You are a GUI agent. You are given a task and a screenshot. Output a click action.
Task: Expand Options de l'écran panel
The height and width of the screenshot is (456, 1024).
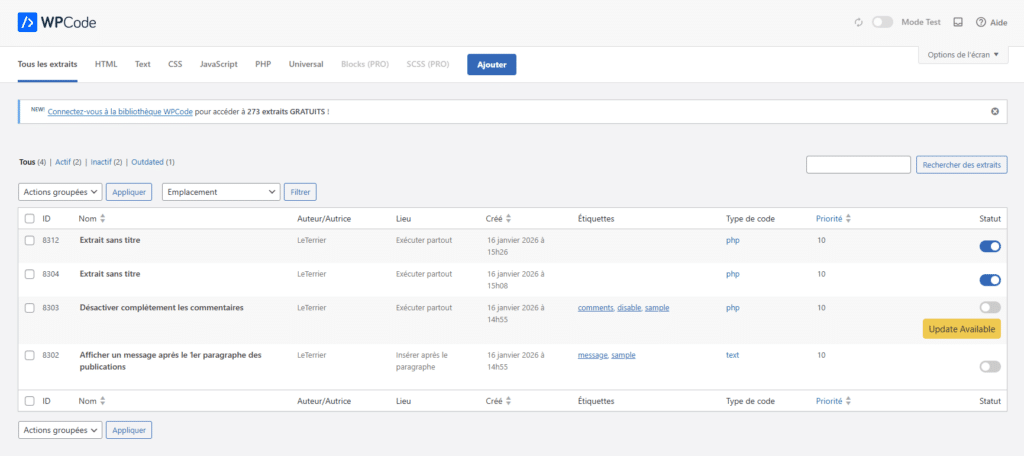tap(962, 55)
